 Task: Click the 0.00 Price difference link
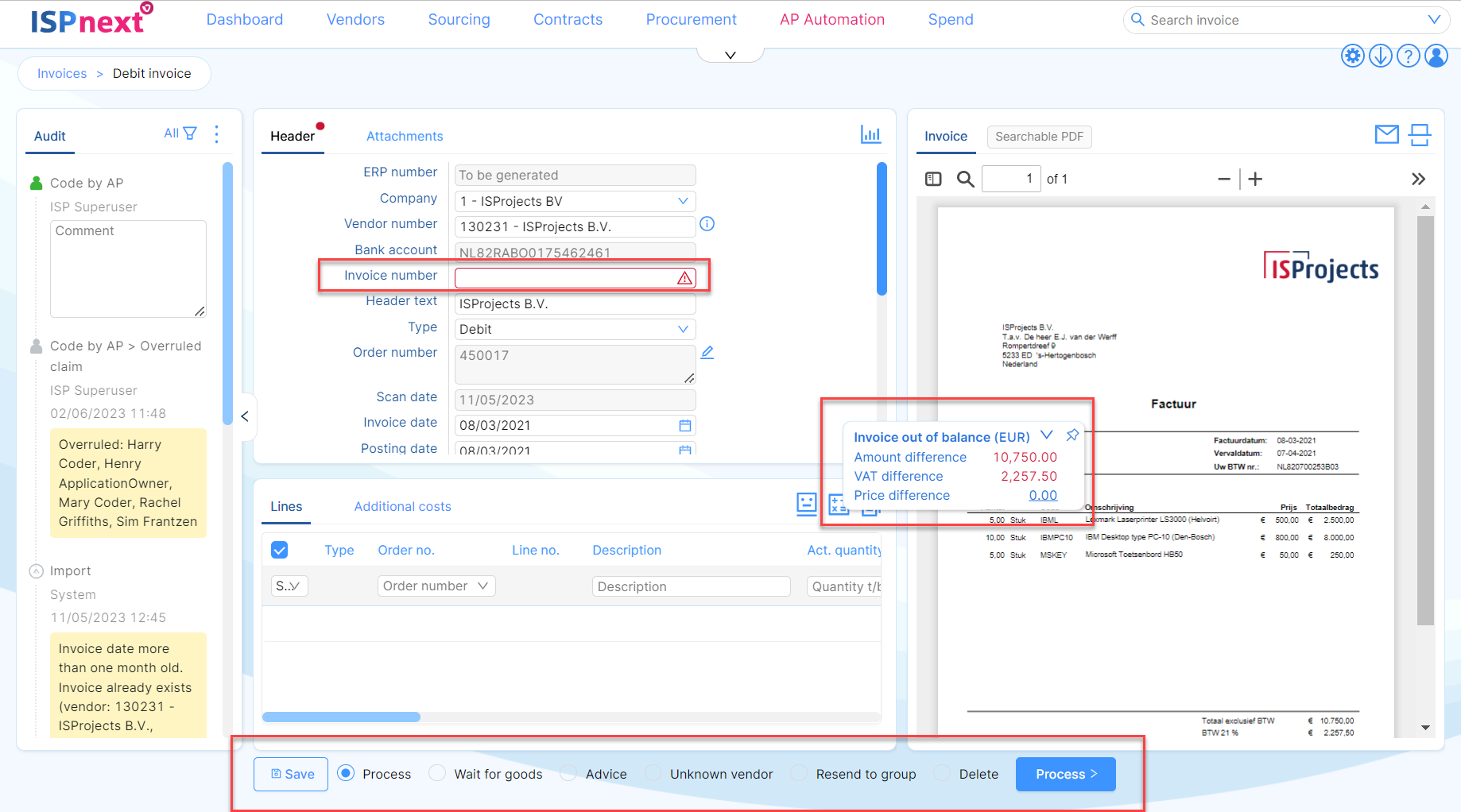coord(1043,496)
